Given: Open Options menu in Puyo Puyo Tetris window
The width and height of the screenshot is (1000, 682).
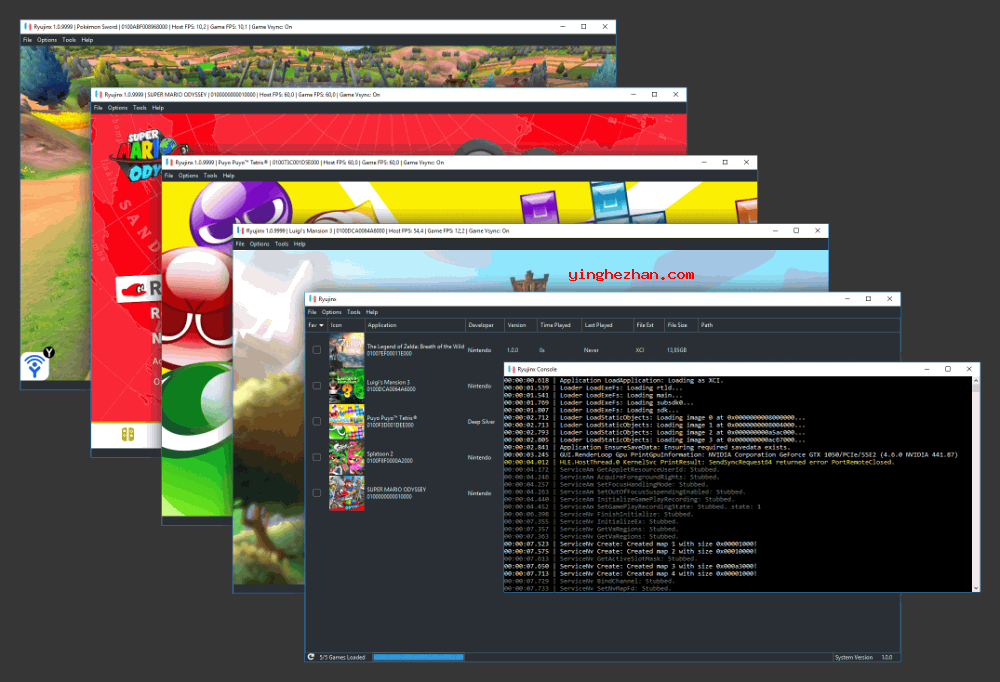Looking at the screenshot, I should [188, 175].
